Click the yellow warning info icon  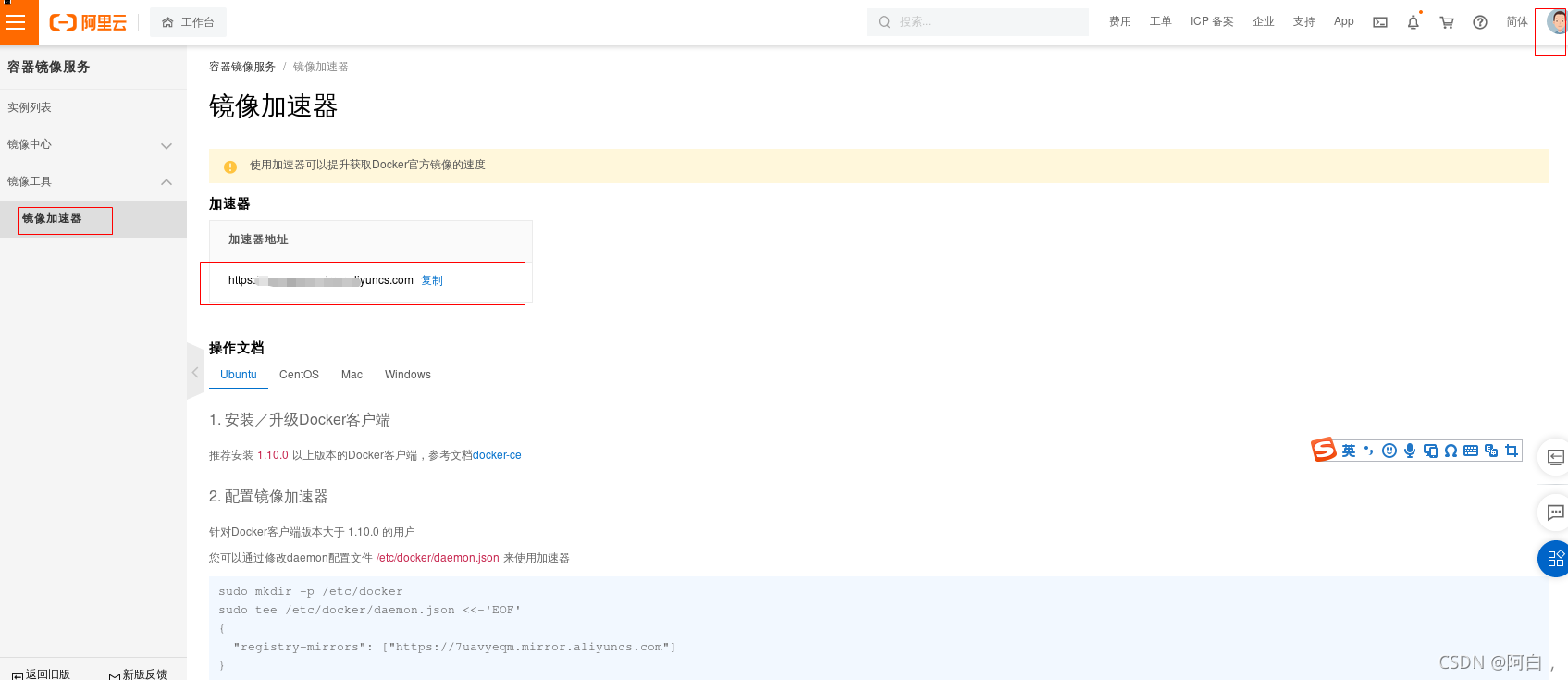pos(230,167)
